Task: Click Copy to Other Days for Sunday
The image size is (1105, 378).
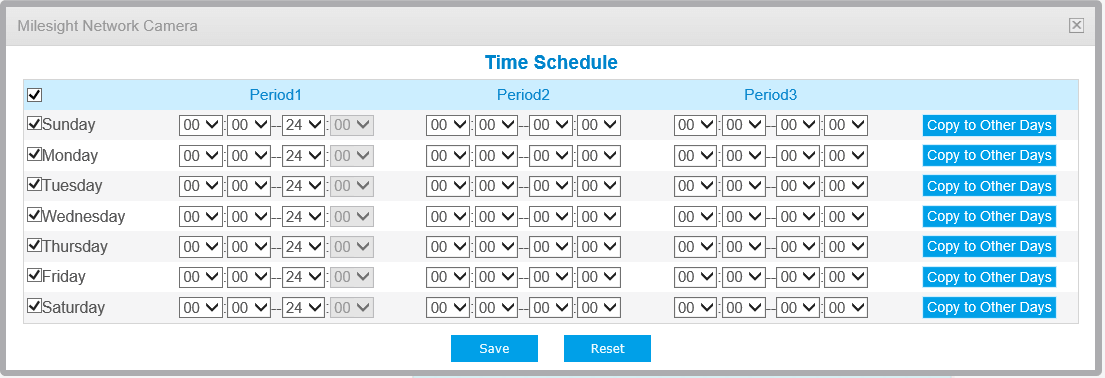Action: pyautogui.click(x=989, y=126)
